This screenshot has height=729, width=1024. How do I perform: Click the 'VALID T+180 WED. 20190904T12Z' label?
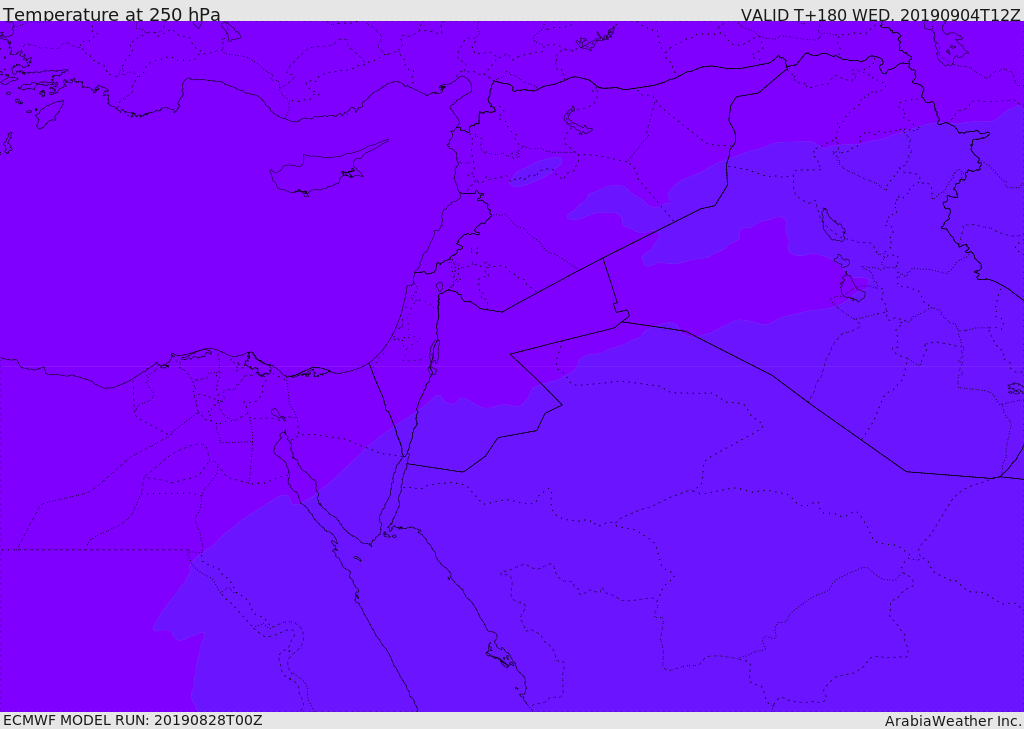tap(880, 14)
